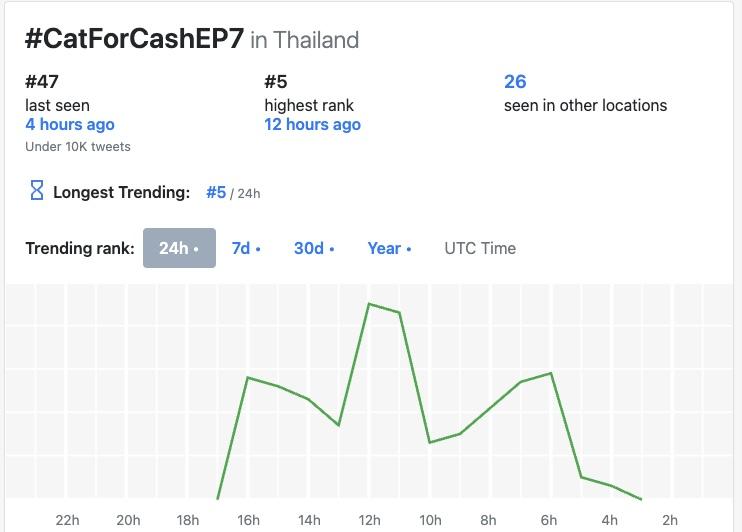742x532 pixels.
Task: Open the '12 hours ago' highest rank link
Action: point(312,125)
